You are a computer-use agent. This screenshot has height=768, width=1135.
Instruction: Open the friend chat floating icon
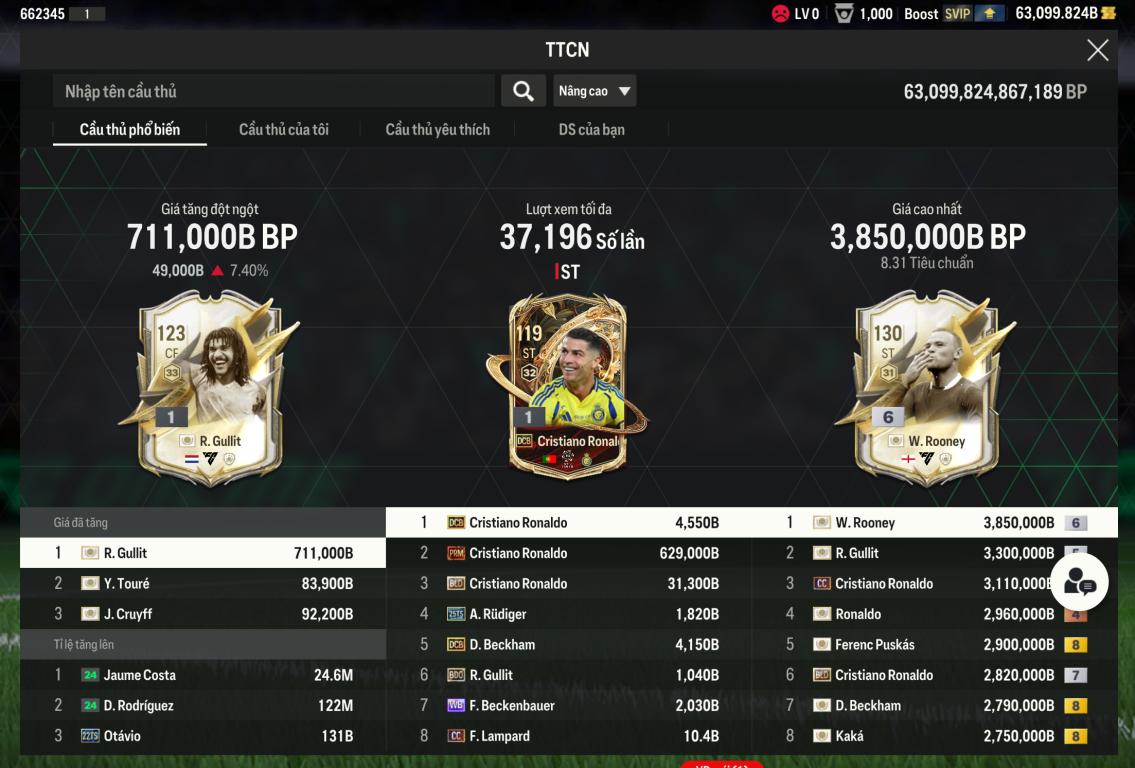pyautogui.click(x=1079, y=581)
